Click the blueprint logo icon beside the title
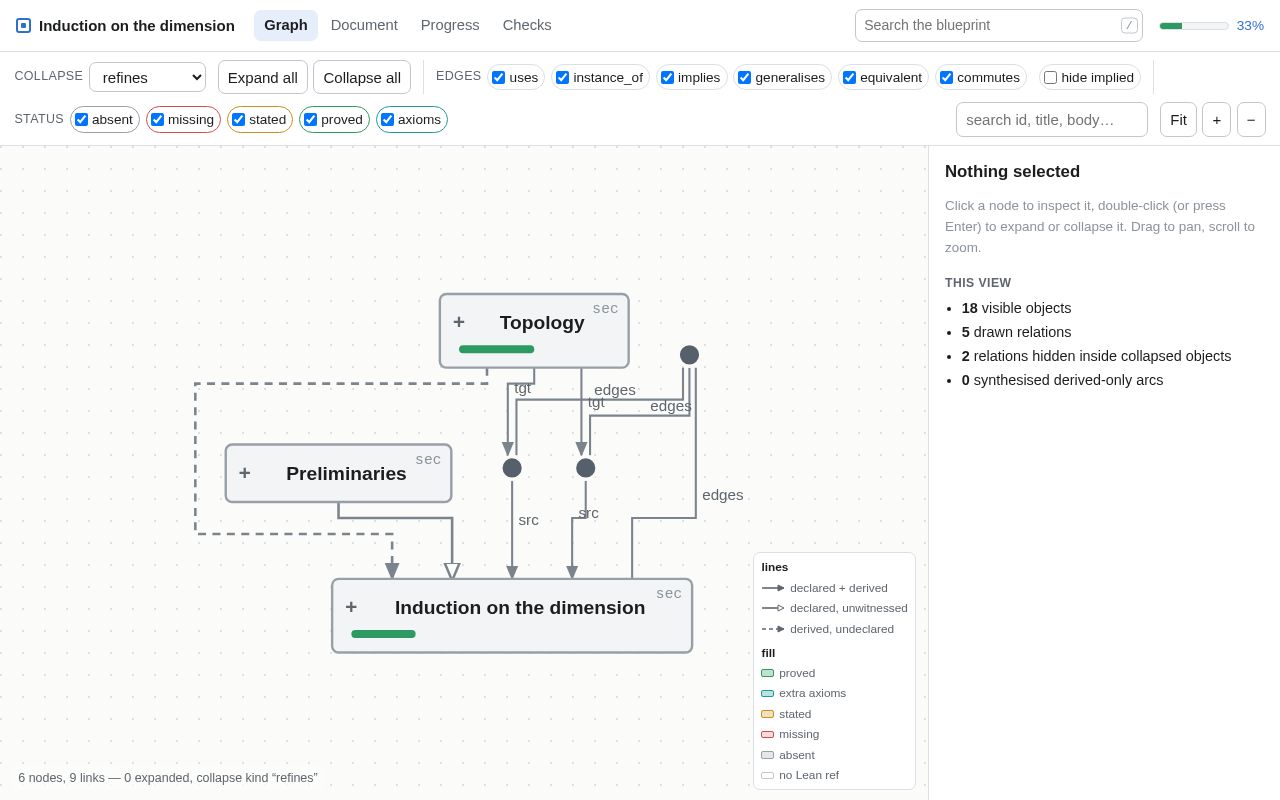The image size is (1280, 800). pyautogui.click(x=23, y=25)
